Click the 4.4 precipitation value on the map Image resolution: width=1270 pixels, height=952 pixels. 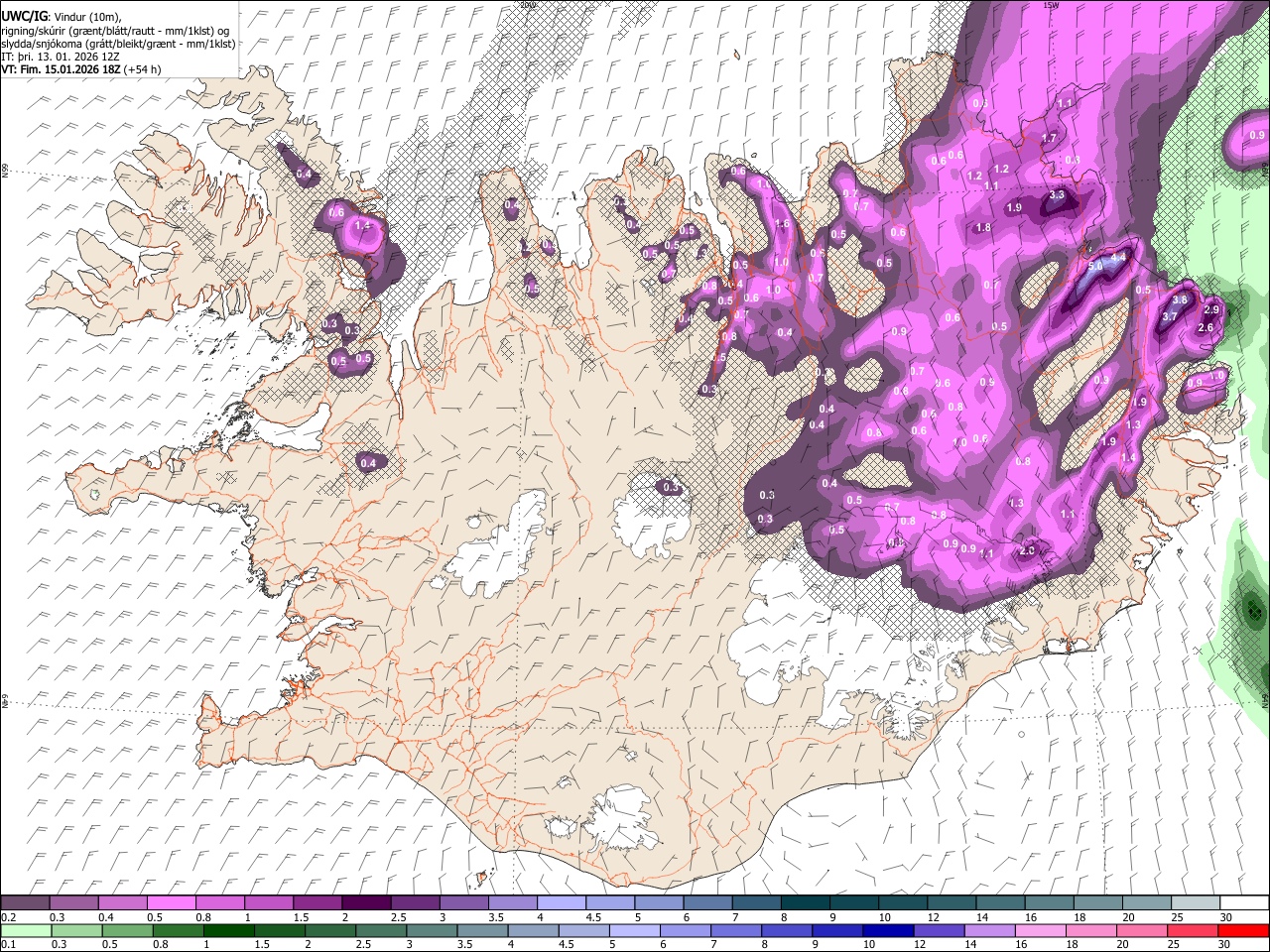coord(1118,257)
